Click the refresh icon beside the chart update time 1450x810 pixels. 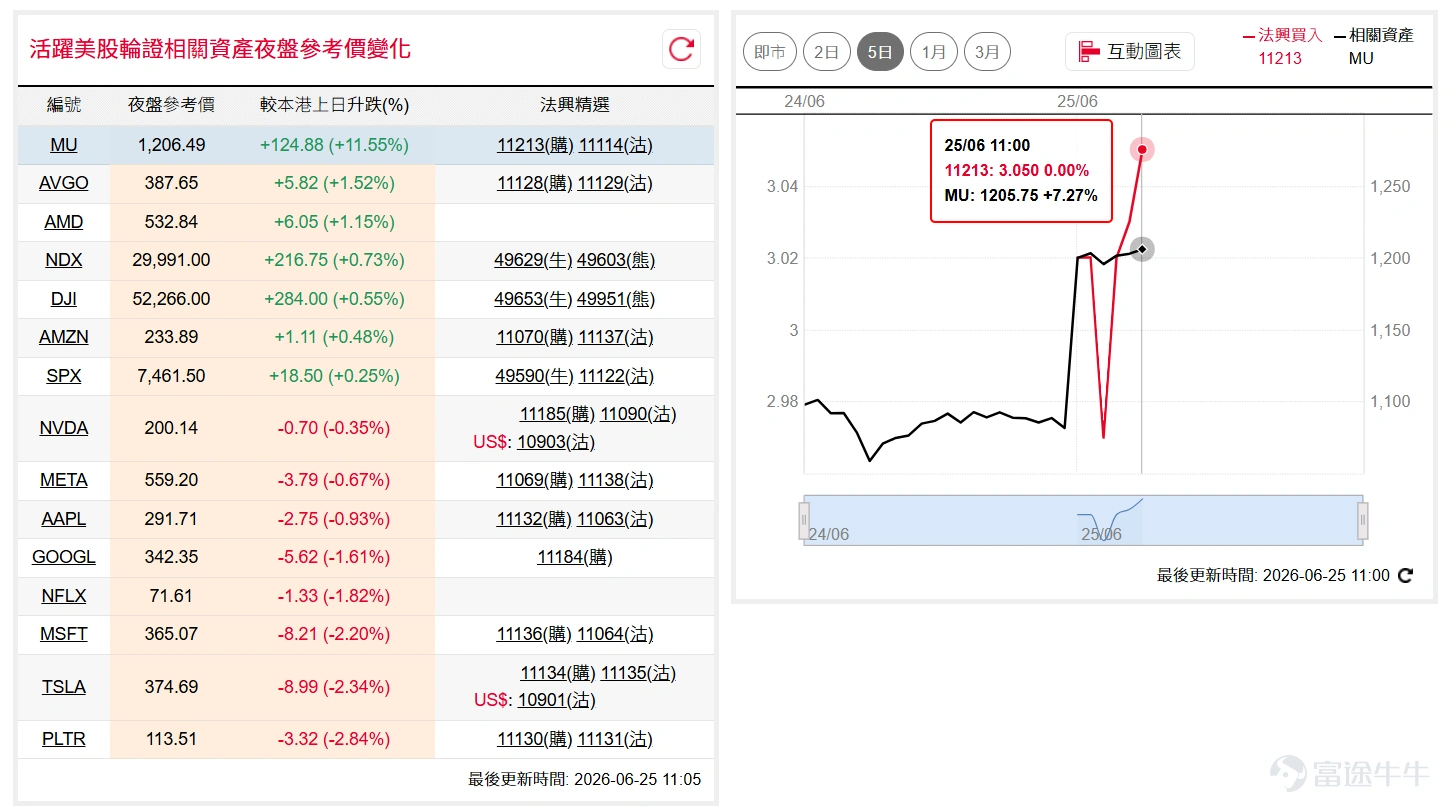point(1405,575)
